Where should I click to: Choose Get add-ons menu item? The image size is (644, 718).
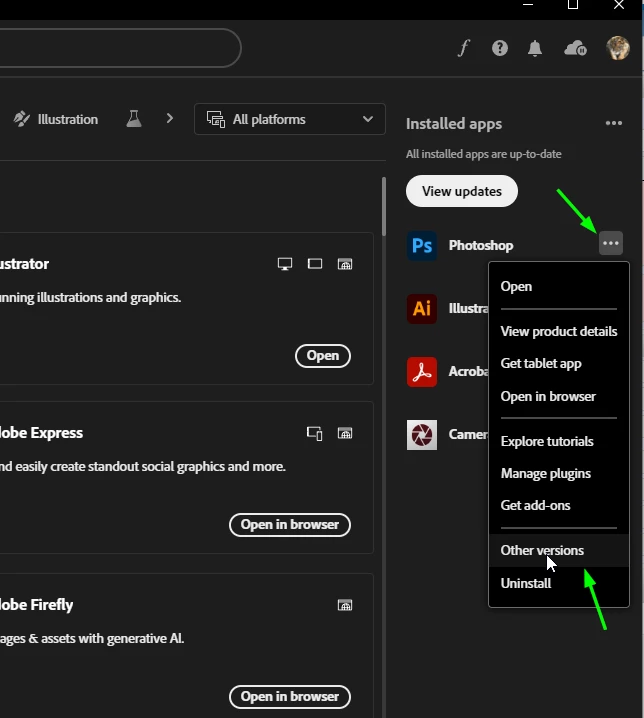coord(559,506)
